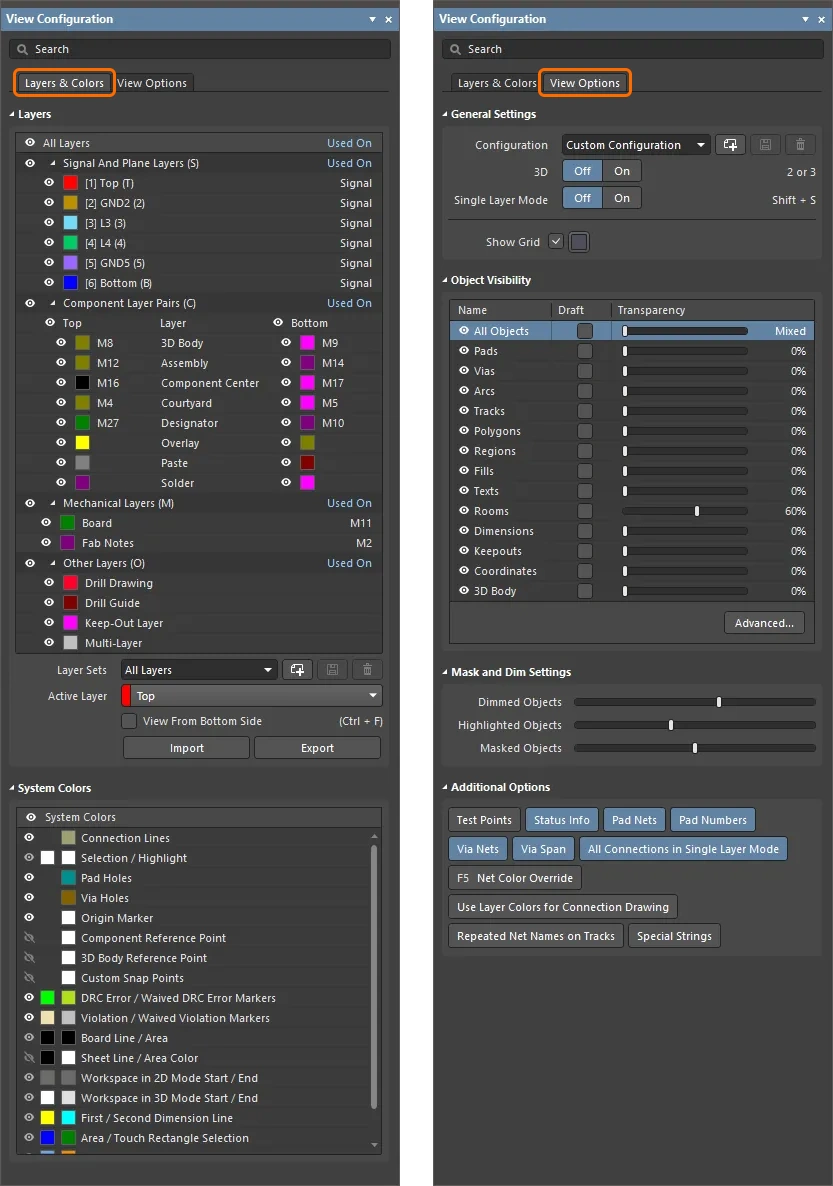833x1186 pixels.
Task: Open Active Layer dropdown
Action: coord(252,695)
